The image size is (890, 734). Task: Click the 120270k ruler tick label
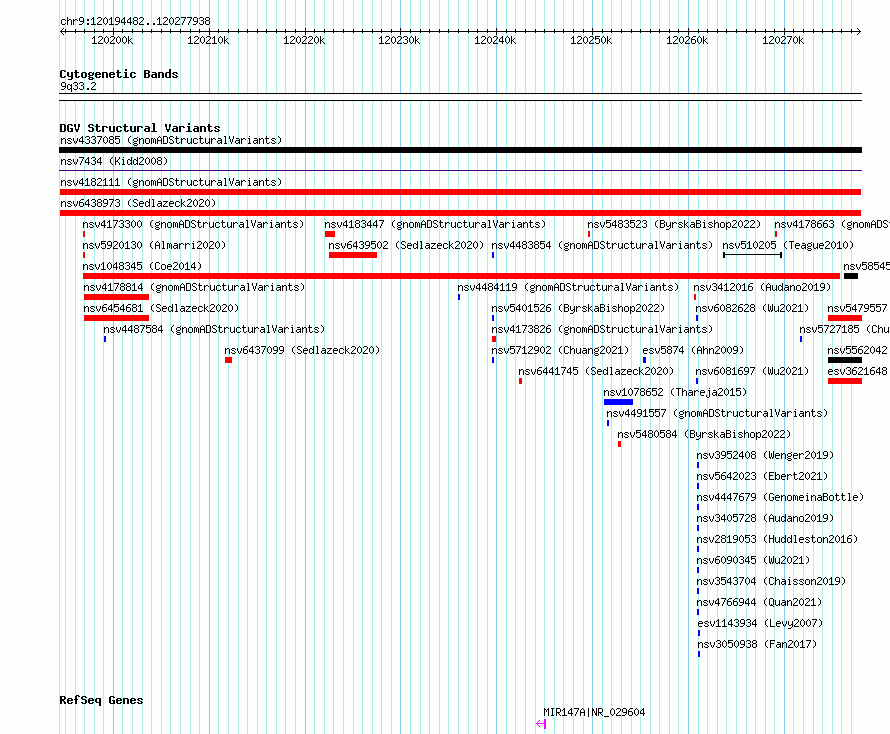783,40
